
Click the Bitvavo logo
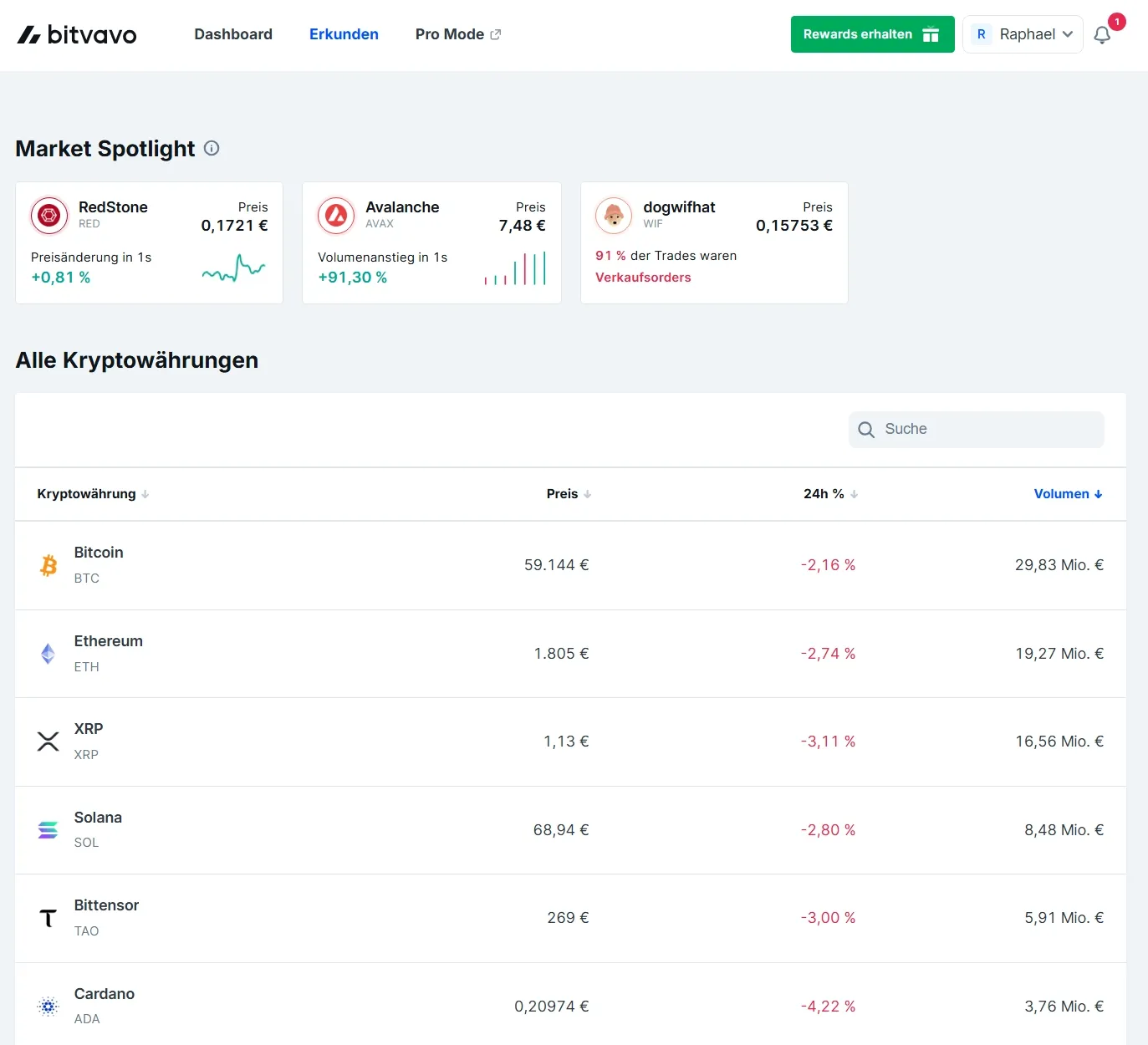tap(77, 34)
